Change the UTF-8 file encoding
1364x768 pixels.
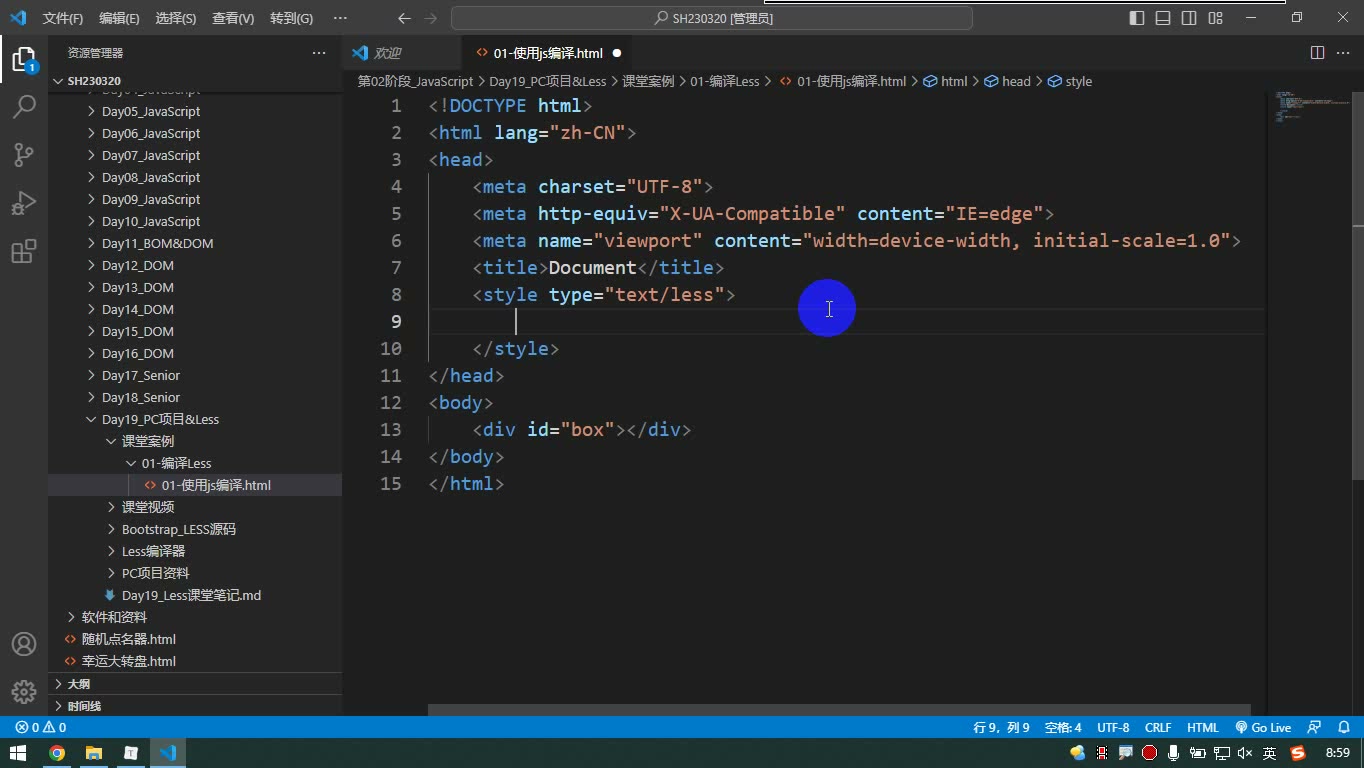pos(1113,728)
